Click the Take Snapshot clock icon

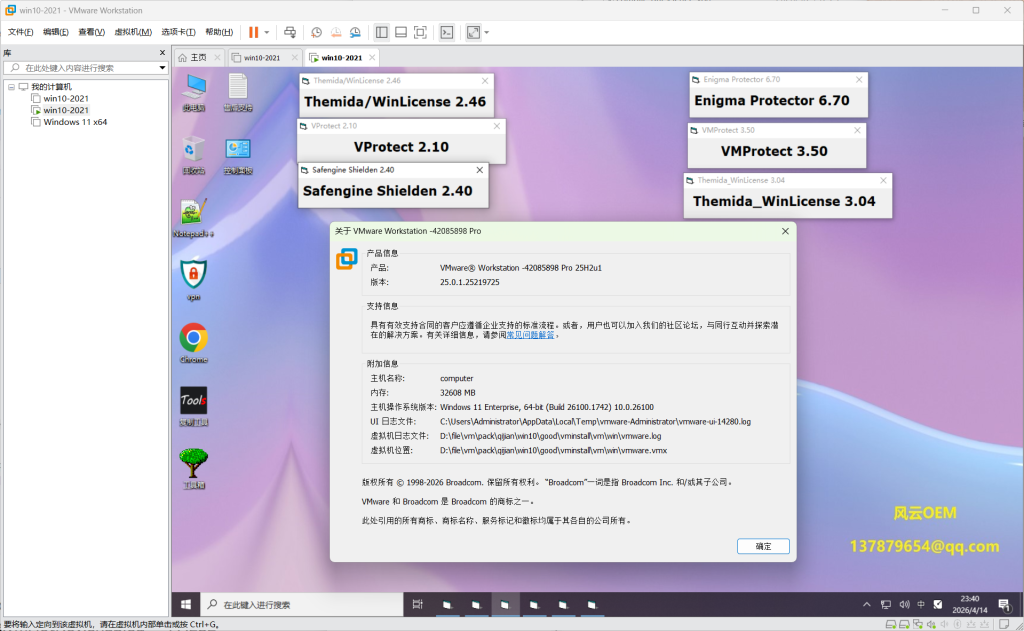point(317,32)
